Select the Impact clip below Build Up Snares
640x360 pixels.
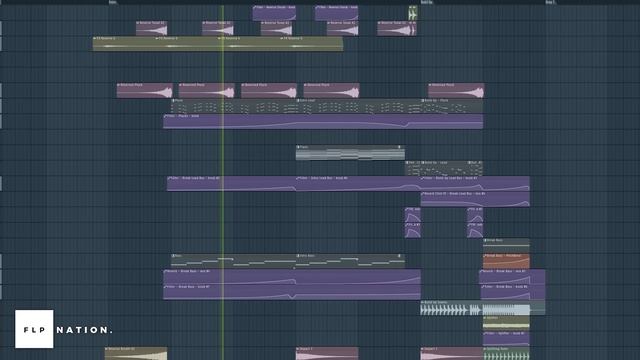(x=452, y=353)
